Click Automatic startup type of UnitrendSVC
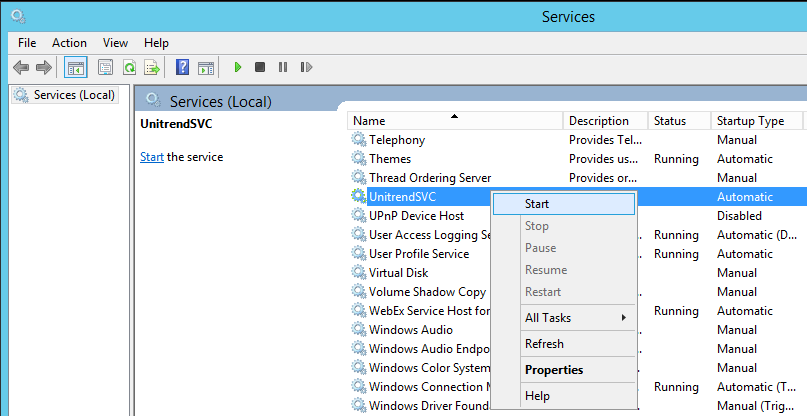The height and width of the screenshot is (416, 807). pos(745,197)
